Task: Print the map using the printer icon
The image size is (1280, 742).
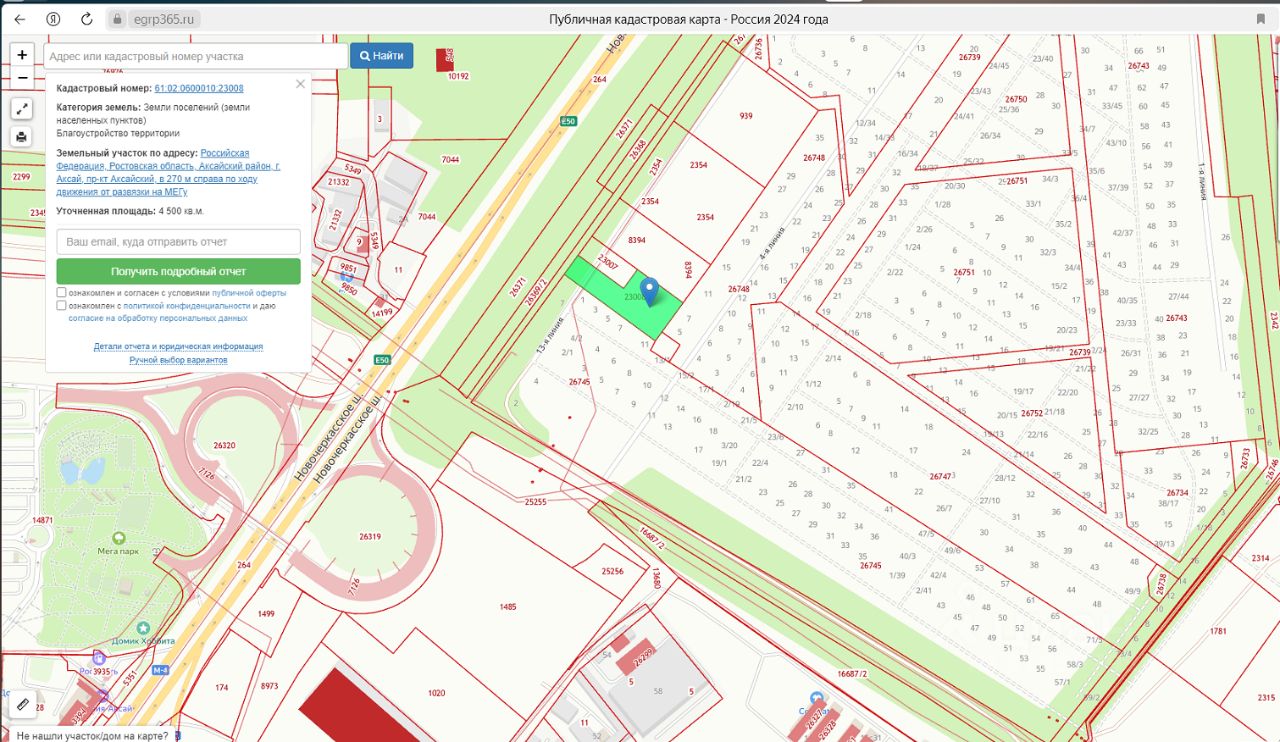Action: point(22,137)
